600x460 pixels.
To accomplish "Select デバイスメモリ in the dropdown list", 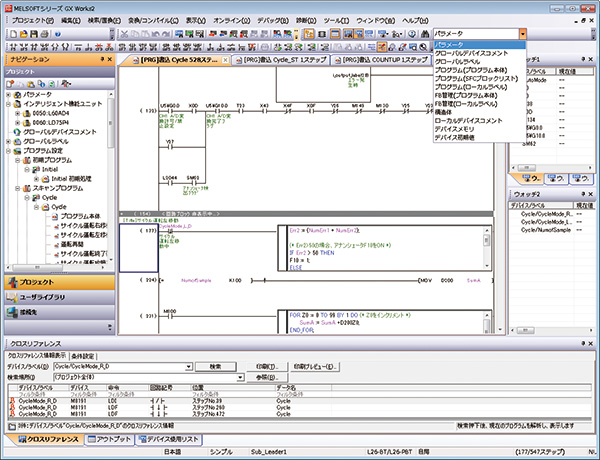I will coord(454,129).
